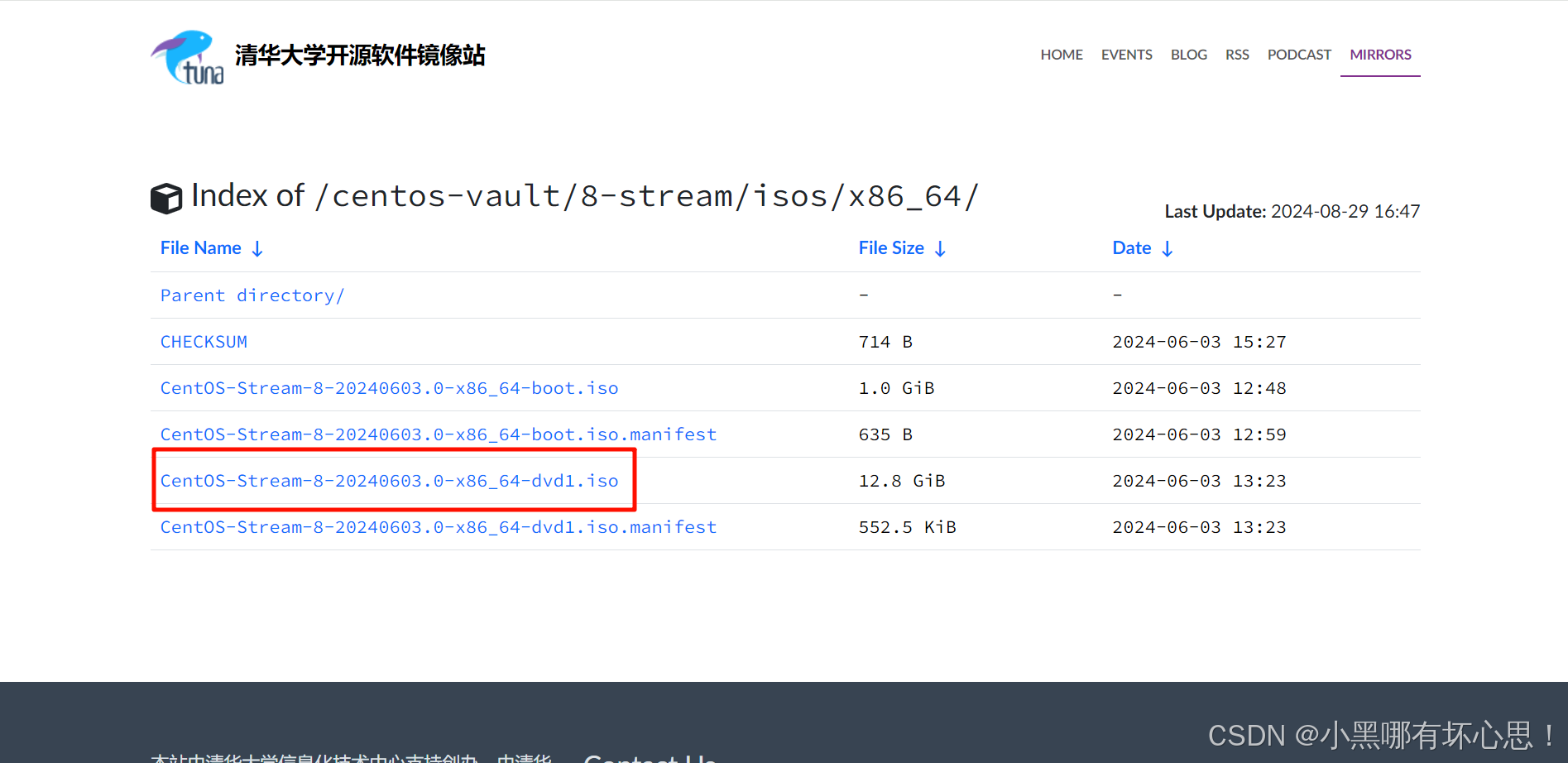
Task: Open the RSS nav link
Action: pyautogui.click(x=1237, y=55)
